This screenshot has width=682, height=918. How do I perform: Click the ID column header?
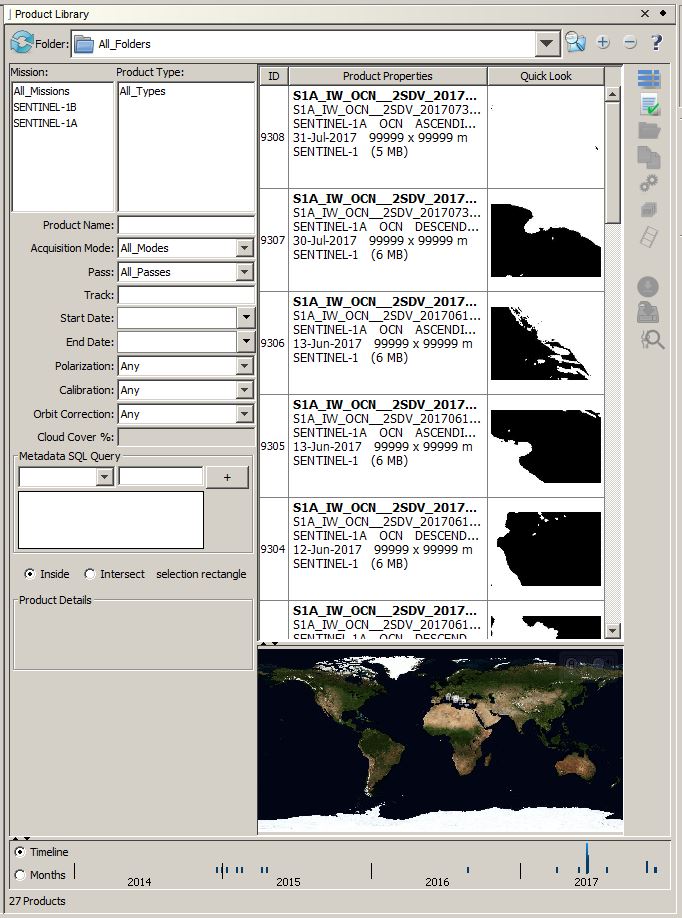tap(273, 76)
